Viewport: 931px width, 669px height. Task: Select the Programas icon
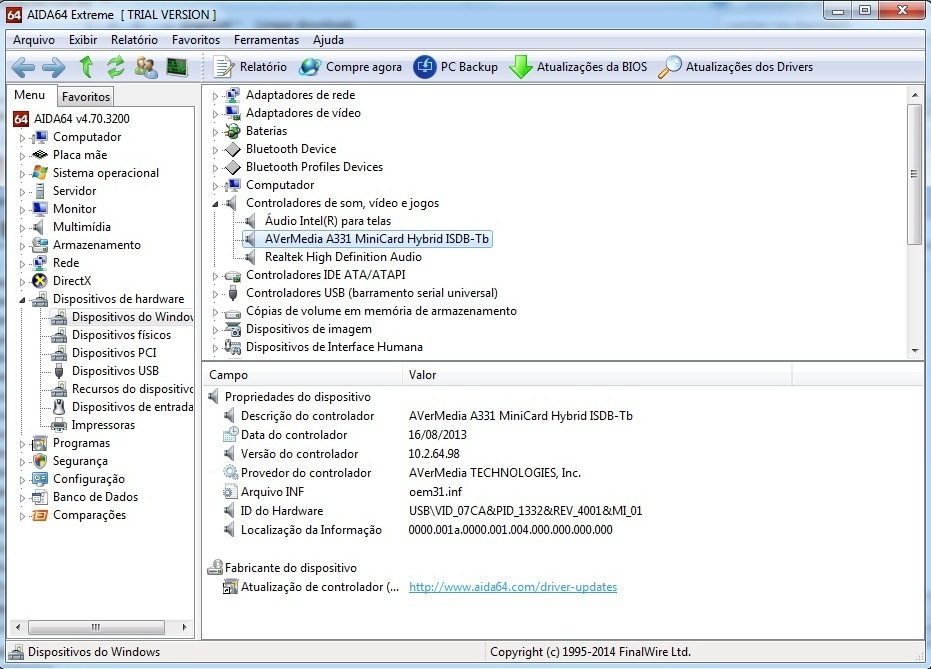[x=40, y=443]
